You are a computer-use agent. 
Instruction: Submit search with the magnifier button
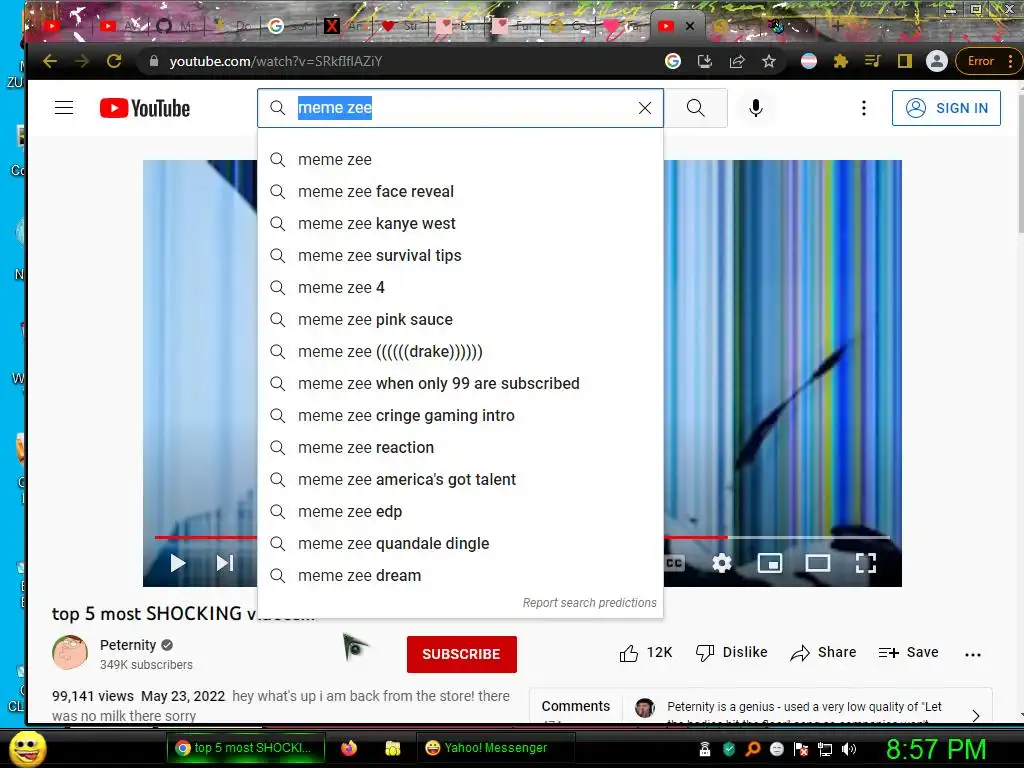tap(696, 108)
